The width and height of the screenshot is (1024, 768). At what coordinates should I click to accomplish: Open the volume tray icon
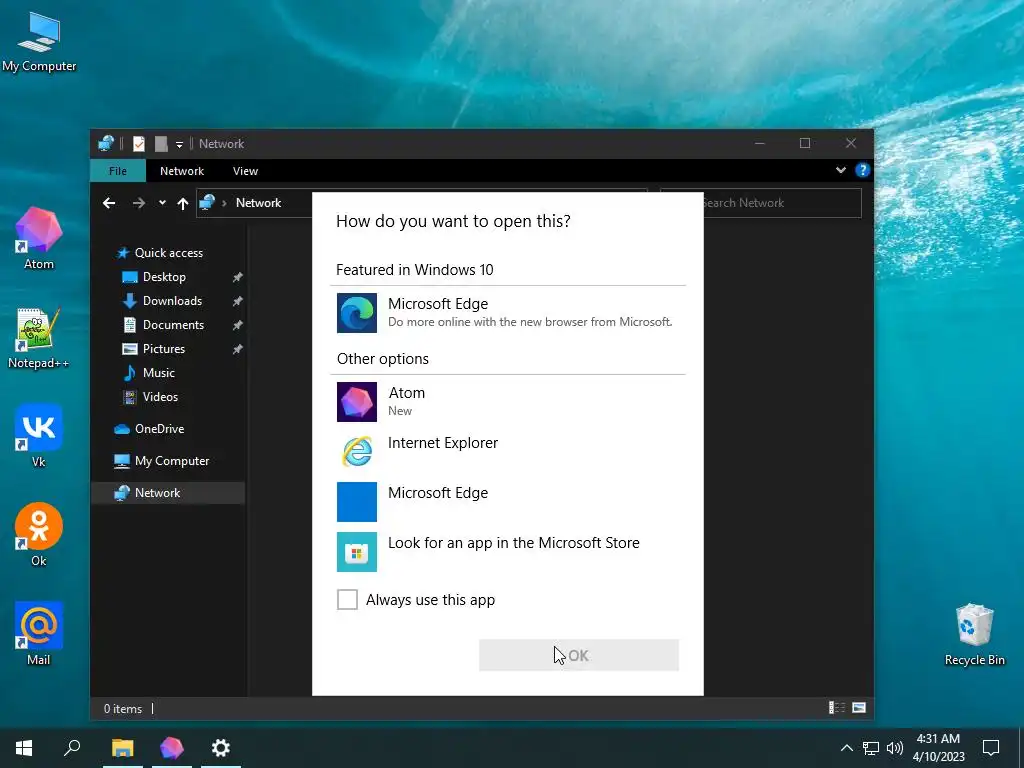[x=895, y=748]
